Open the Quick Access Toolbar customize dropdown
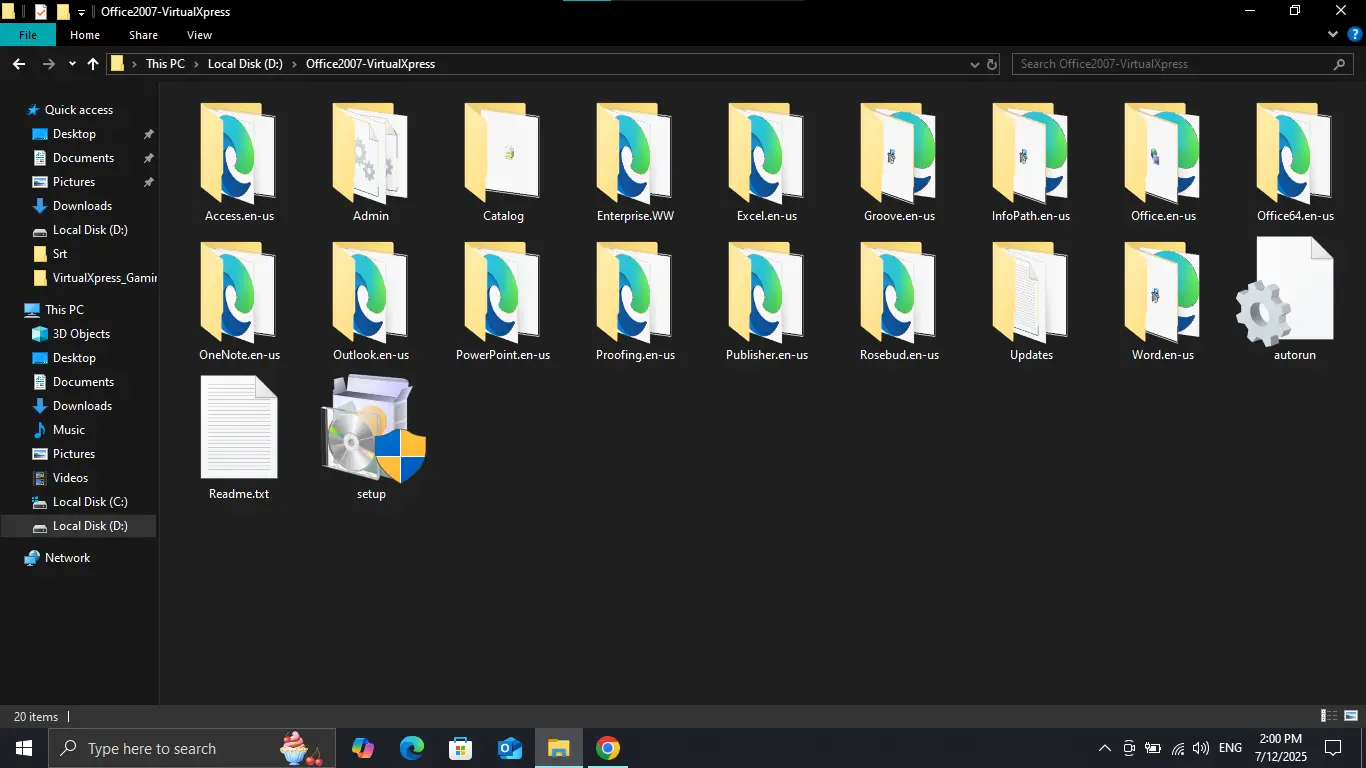Screen dimensions: 1366x768 click(81, 13)
